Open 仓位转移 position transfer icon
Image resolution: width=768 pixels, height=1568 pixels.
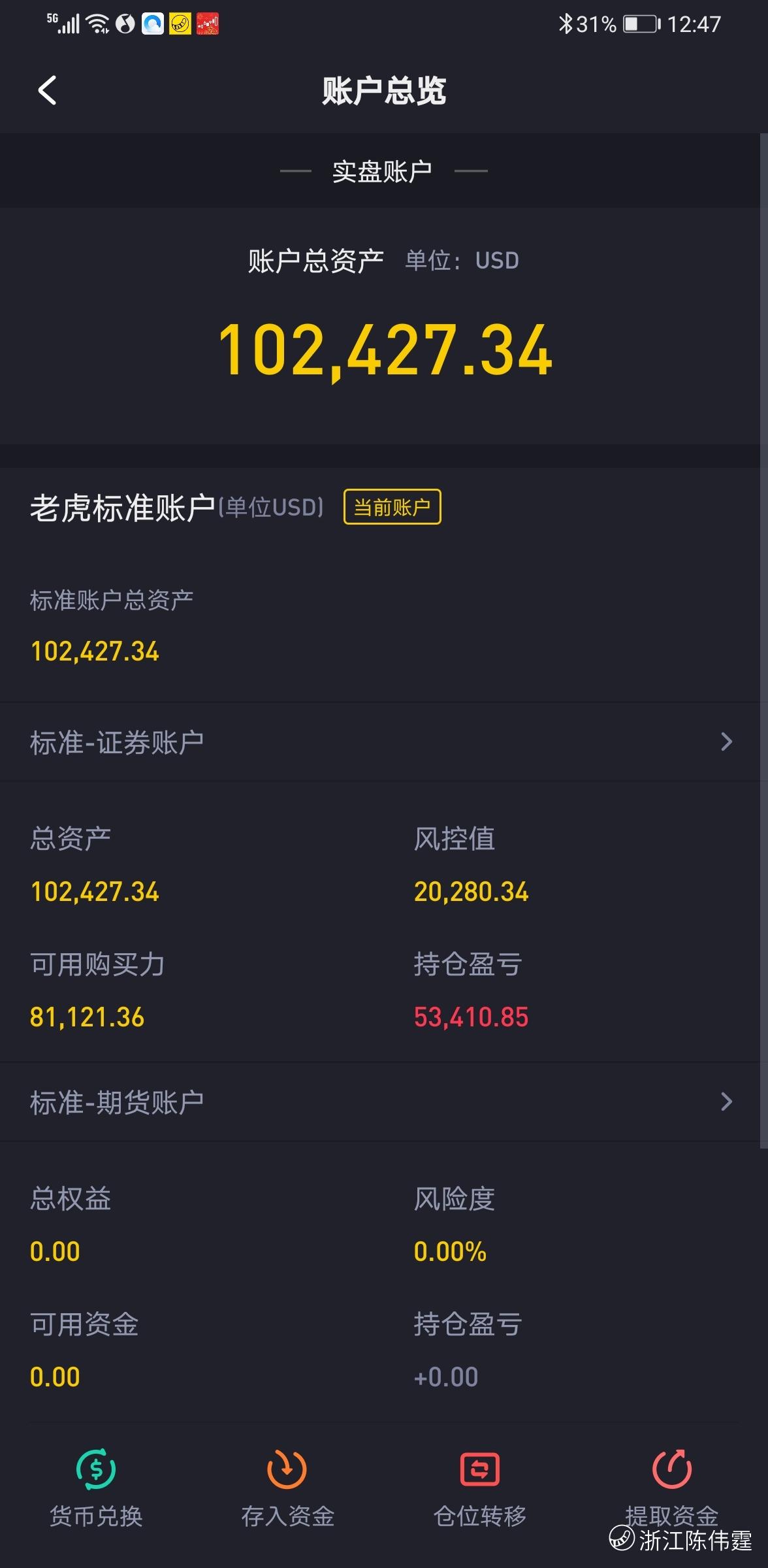(x=480, y=1469)
